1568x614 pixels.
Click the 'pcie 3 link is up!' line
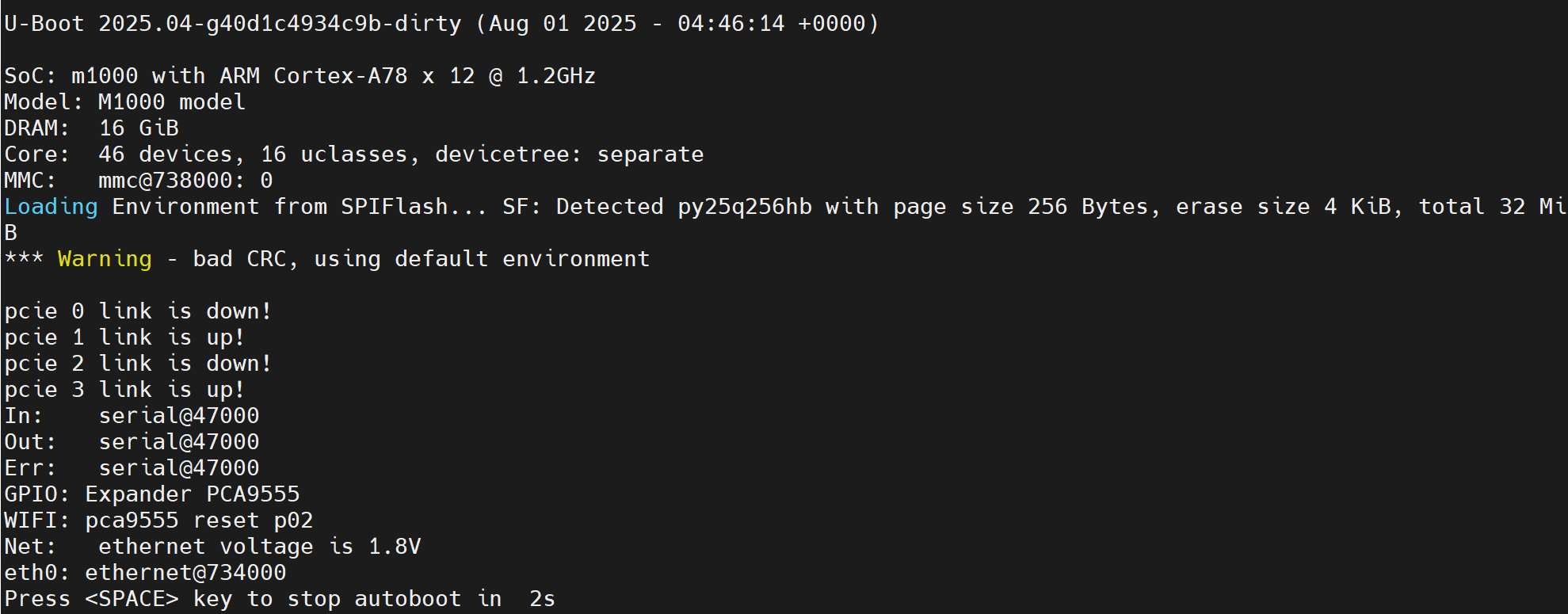tap(124, 390)
